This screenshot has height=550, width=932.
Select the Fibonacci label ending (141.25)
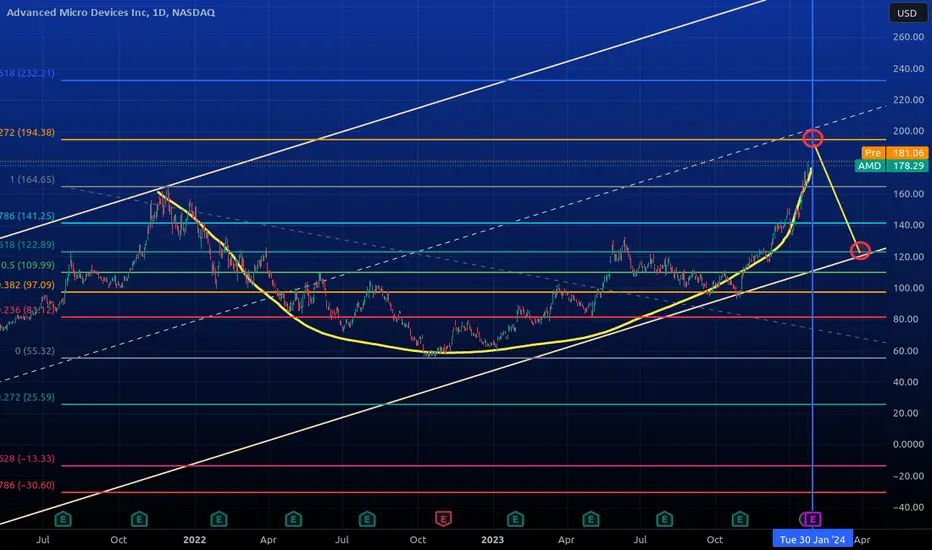click(27, 216)
